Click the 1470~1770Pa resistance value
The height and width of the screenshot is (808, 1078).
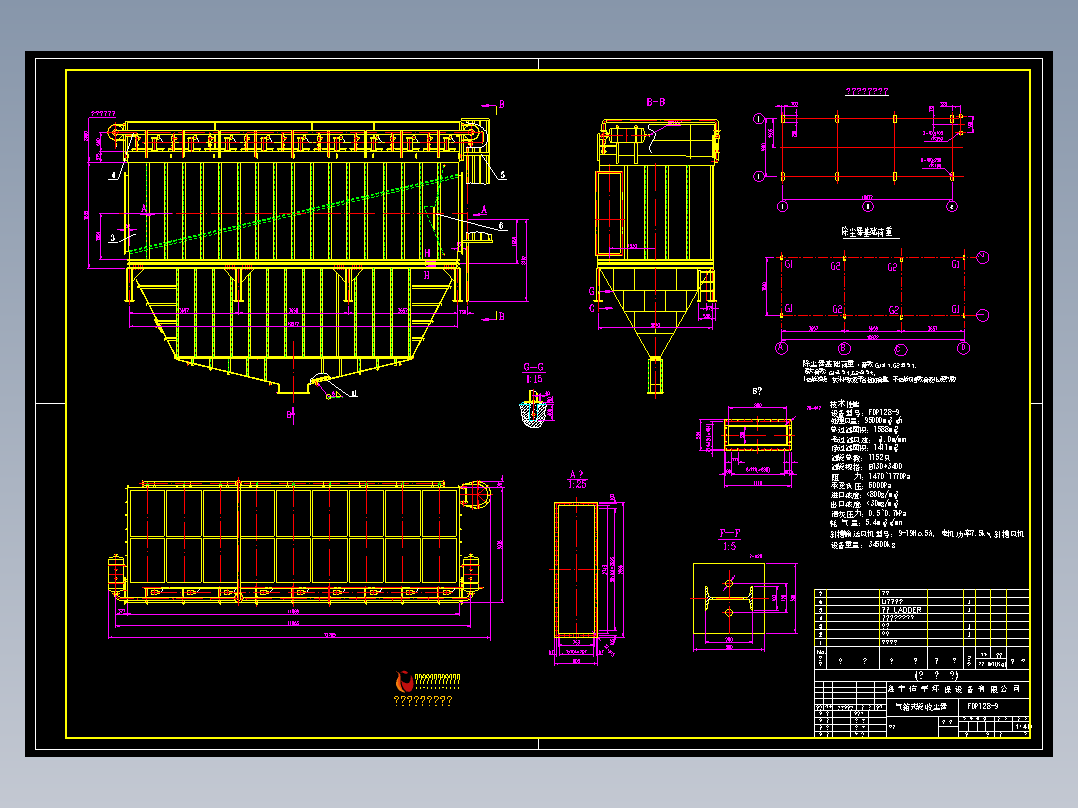(889, 476)
